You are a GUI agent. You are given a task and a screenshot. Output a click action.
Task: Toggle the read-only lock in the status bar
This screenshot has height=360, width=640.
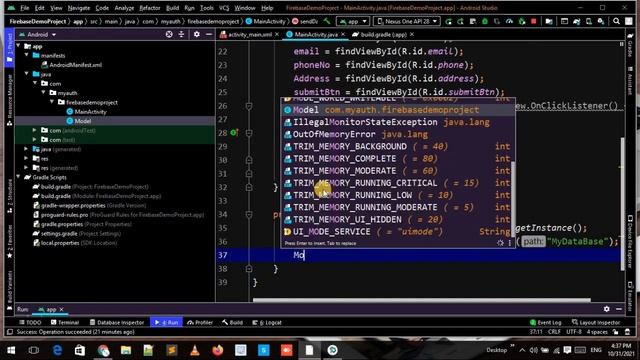[x=616, y=332]
